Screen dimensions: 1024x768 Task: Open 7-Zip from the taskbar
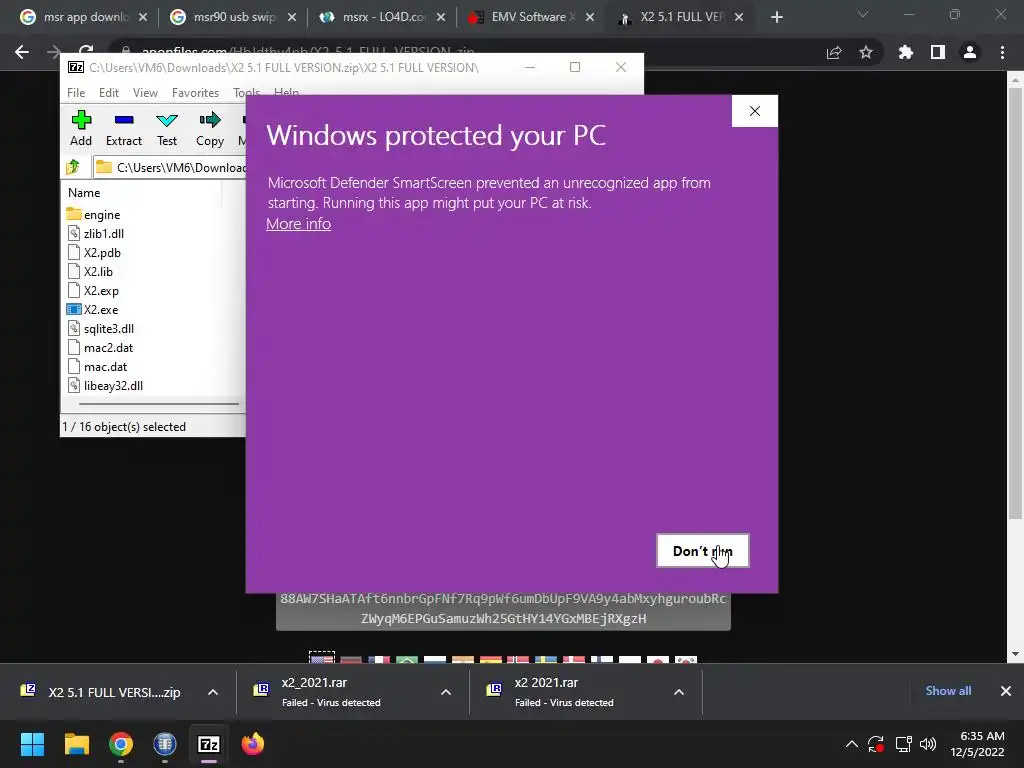pyautogui.click(x=209, y=744)
